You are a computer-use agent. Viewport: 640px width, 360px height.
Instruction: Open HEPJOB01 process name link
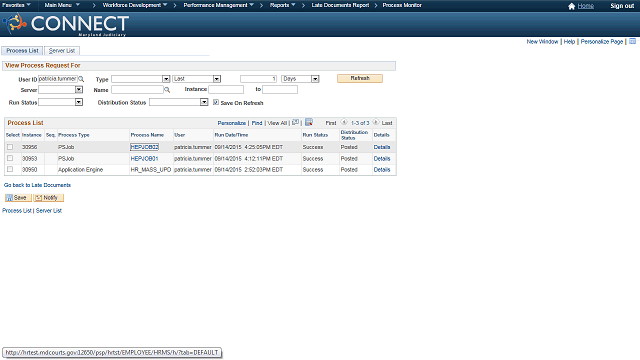[x=144, y=158]
